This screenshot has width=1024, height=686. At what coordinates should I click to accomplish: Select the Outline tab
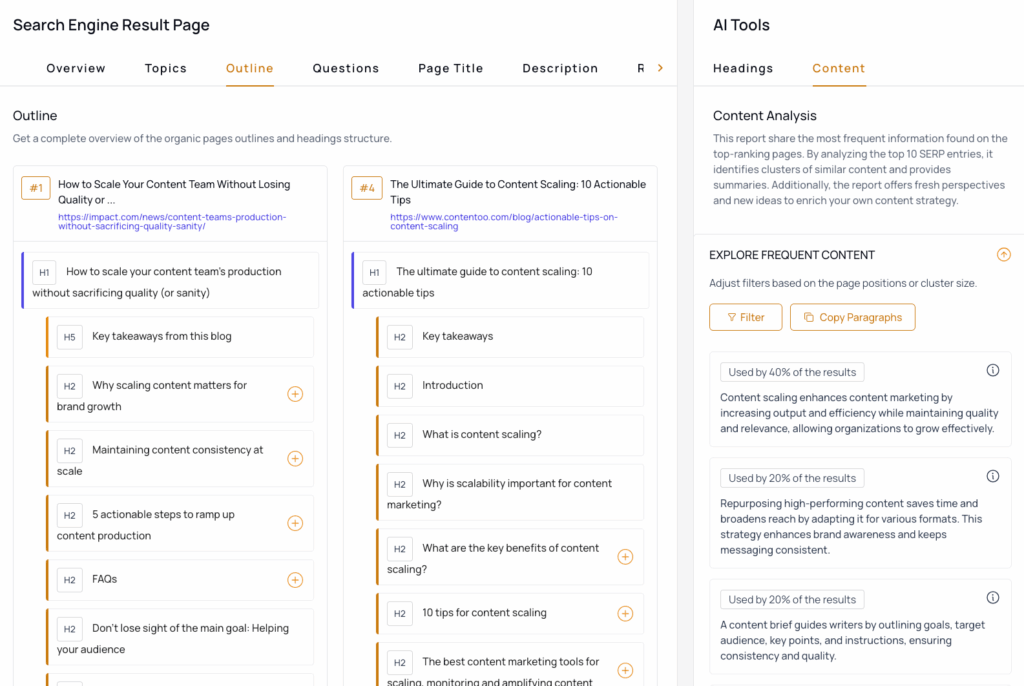(249, 68)
